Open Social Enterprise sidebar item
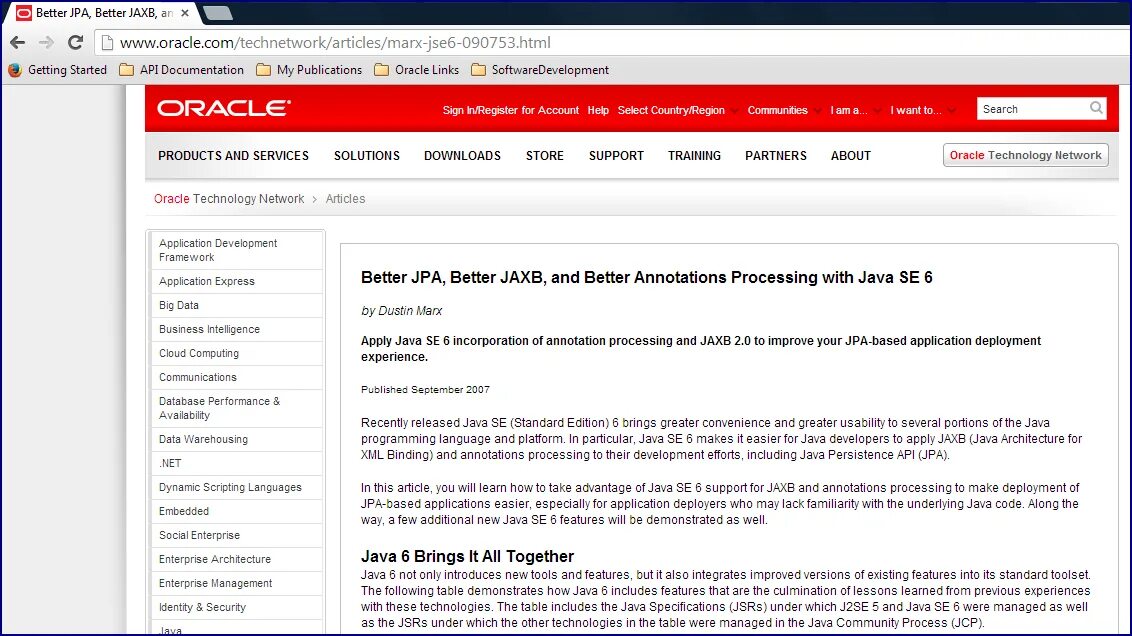The height and width of the screenshot is (636, 1132). click(x=237, y=535)
